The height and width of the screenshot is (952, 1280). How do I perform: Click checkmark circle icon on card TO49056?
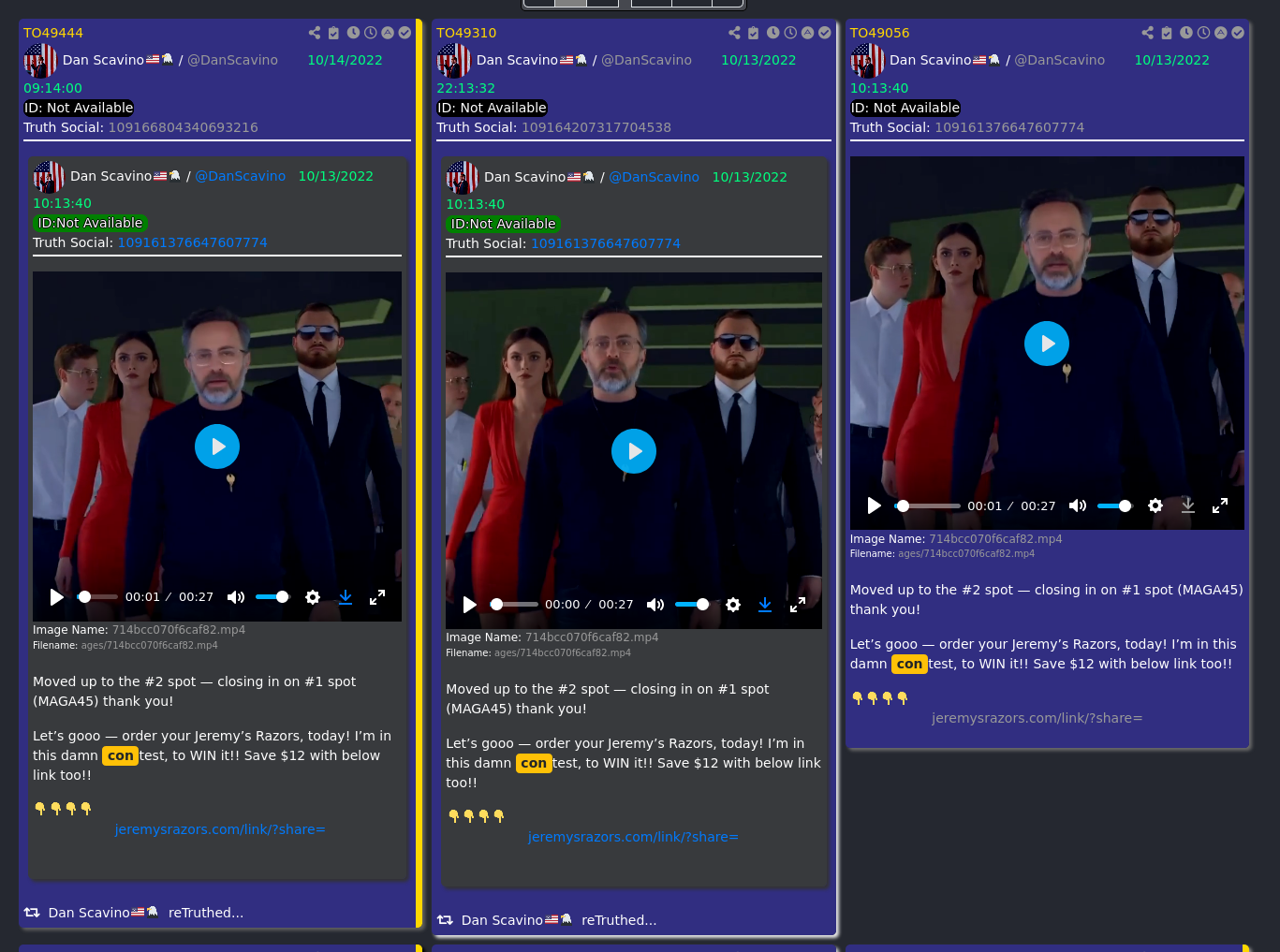[x=1238, y=33]
